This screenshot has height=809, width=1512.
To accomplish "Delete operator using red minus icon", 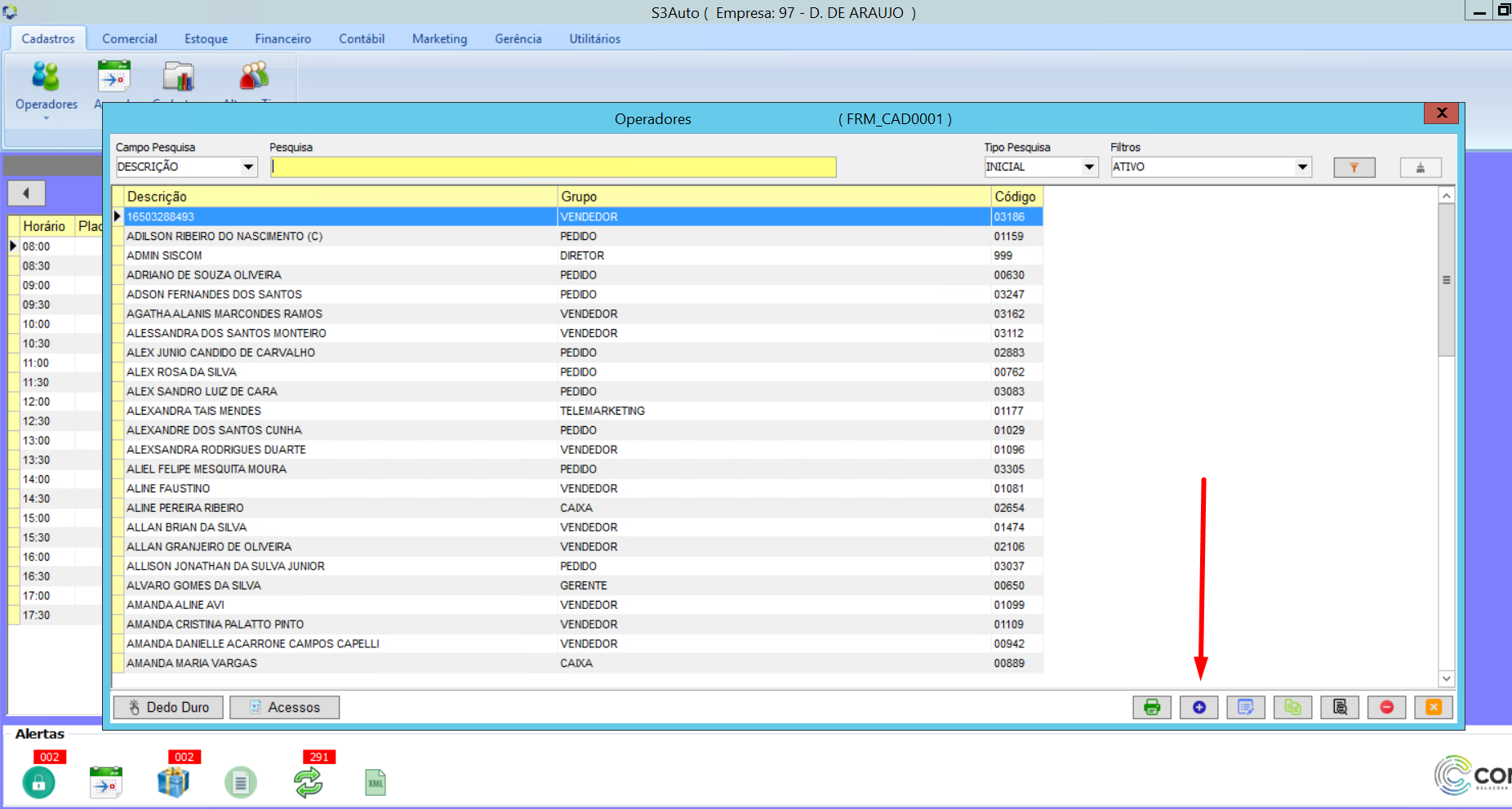I will (1386, 707).
